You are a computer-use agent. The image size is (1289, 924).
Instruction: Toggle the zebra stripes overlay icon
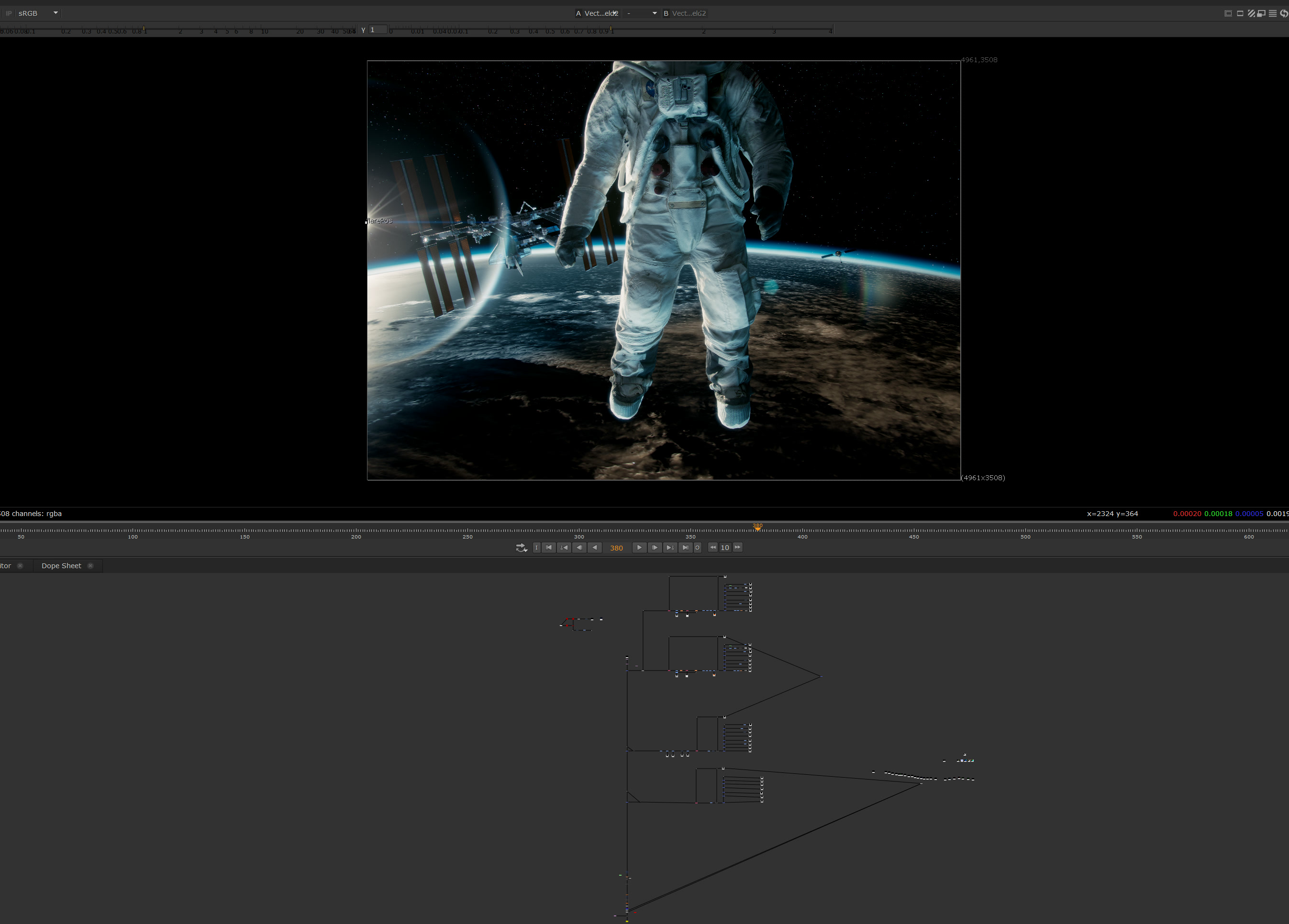1251,13
